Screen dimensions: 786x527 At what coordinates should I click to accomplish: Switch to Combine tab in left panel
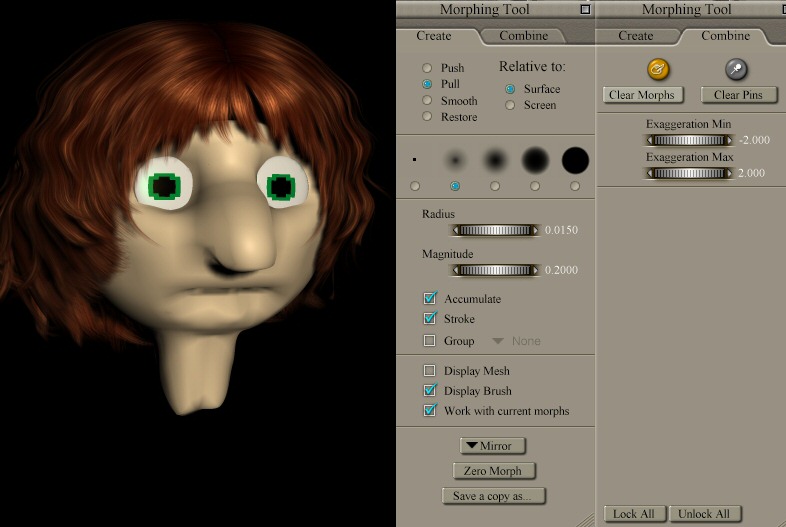coord(523,36)
